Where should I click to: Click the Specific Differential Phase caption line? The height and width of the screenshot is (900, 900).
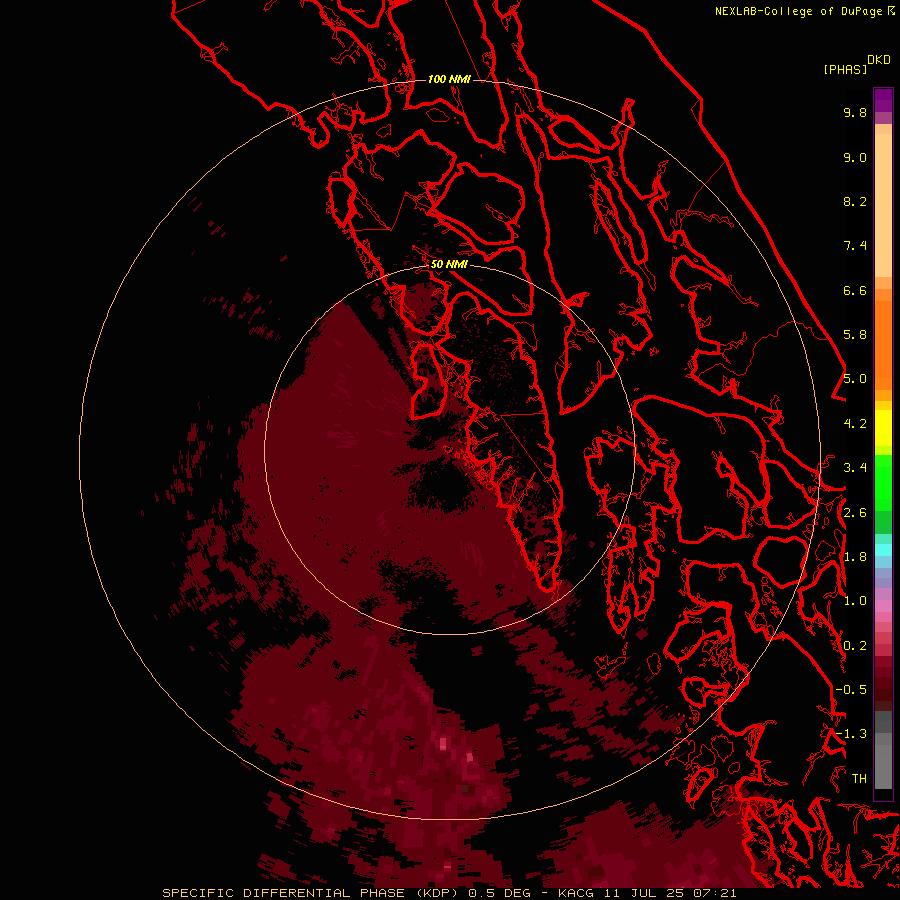[x=449, y=893]
